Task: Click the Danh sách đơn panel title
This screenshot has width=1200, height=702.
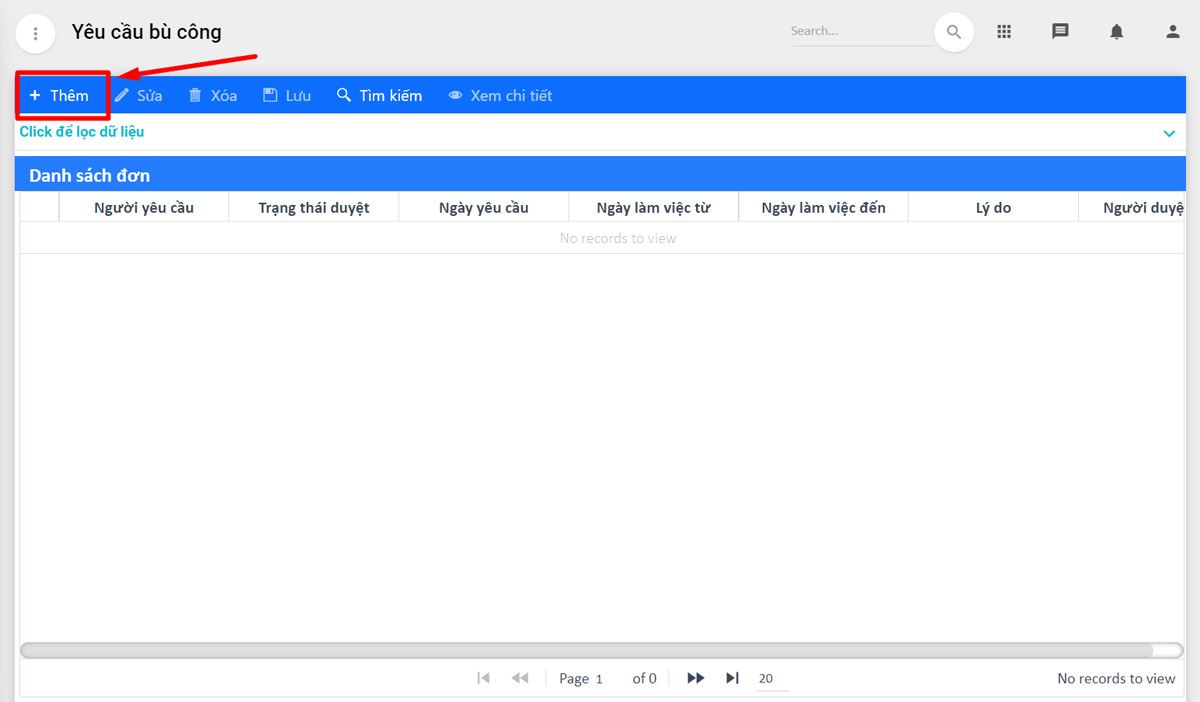Action: (90, 176)
